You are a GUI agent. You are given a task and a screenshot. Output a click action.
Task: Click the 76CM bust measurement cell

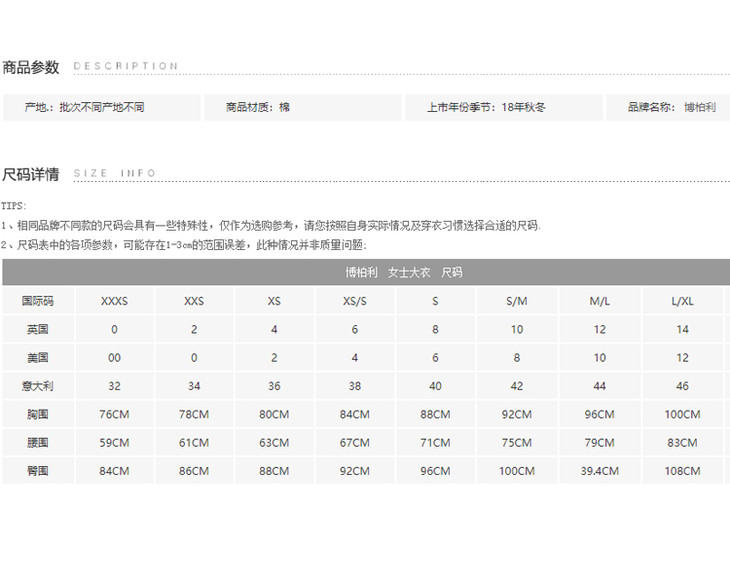(114, 414)
